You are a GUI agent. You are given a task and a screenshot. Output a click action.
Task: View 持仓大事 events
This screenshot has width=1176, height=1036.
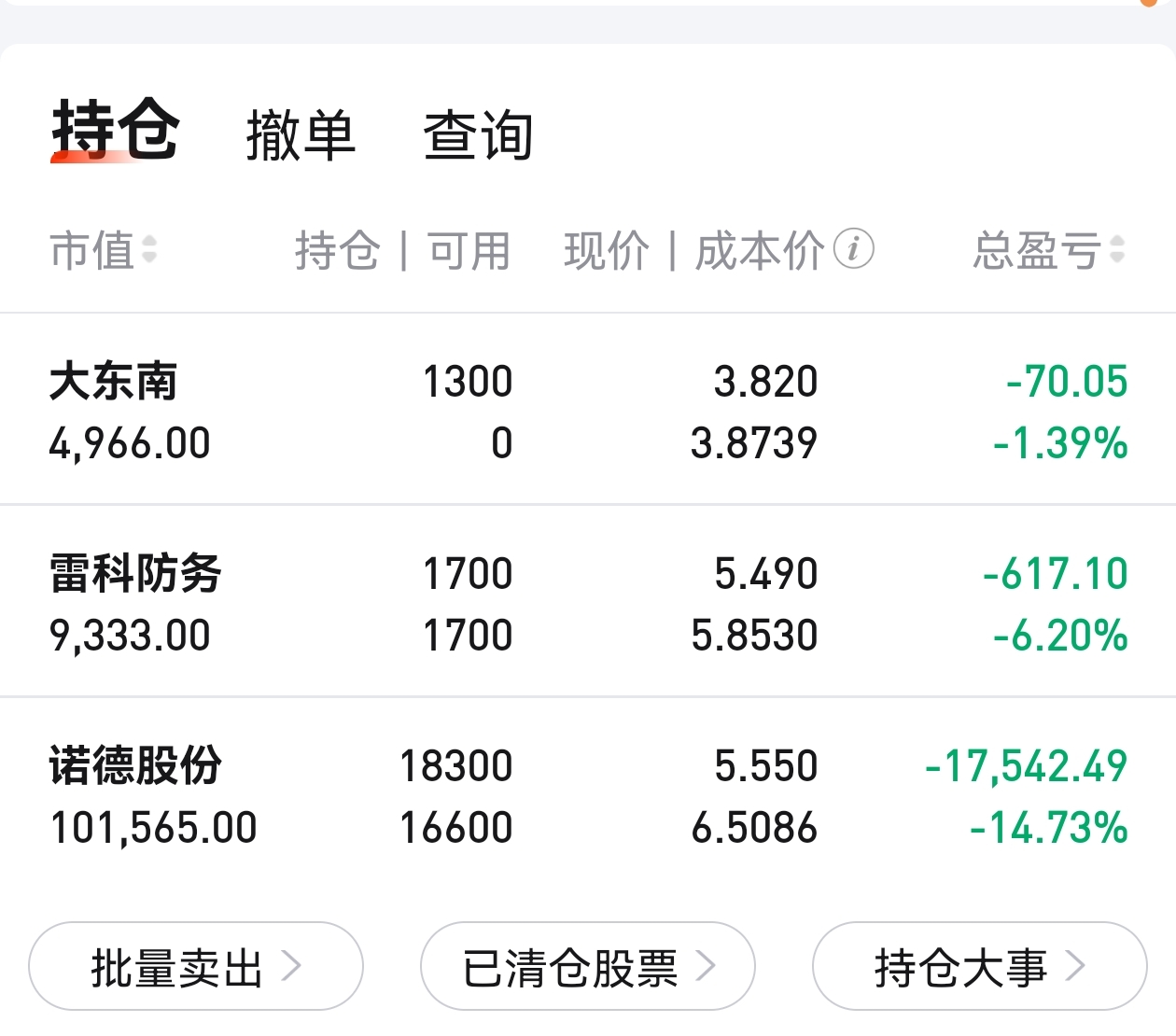pos(980,966)
